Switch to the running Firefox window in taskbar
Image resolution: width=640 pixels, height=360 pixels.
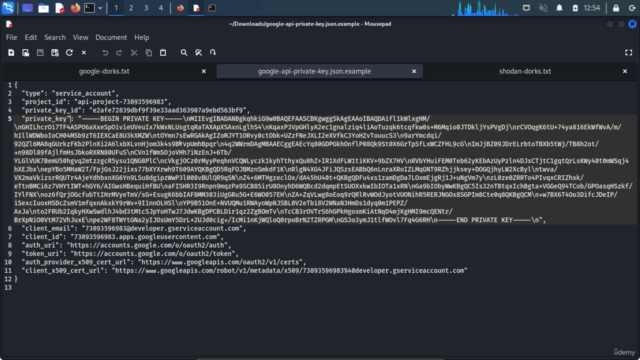tap(180, 8)
